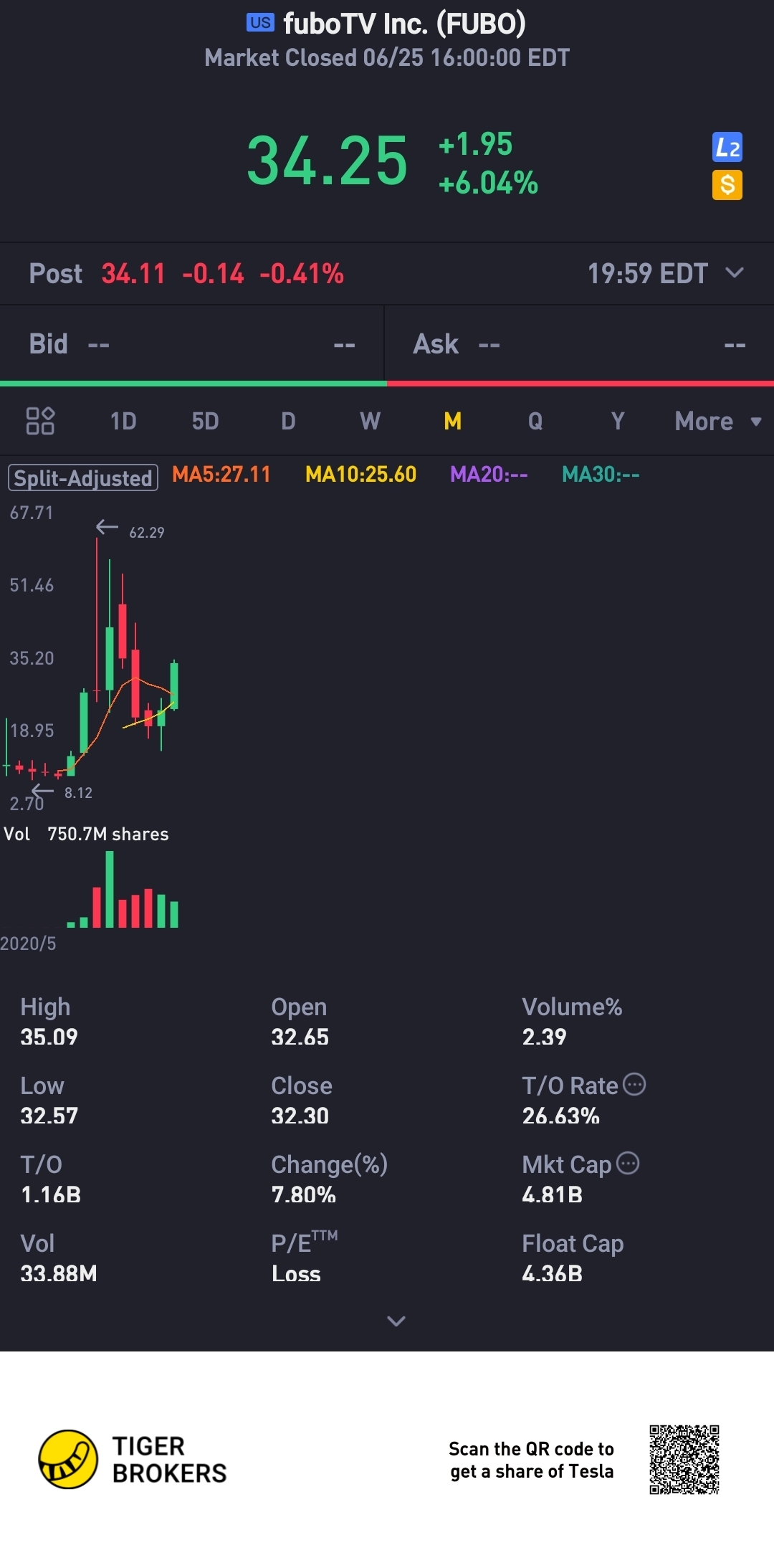Select the Q quarterly chart tab
This screenshot has height=1568, width=774.
tap(535, 421)
